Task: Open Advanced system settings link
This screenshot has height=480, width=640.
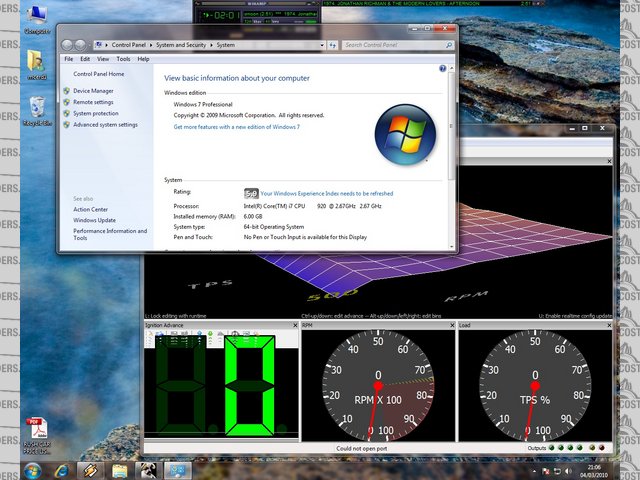Action: point(105,124)
